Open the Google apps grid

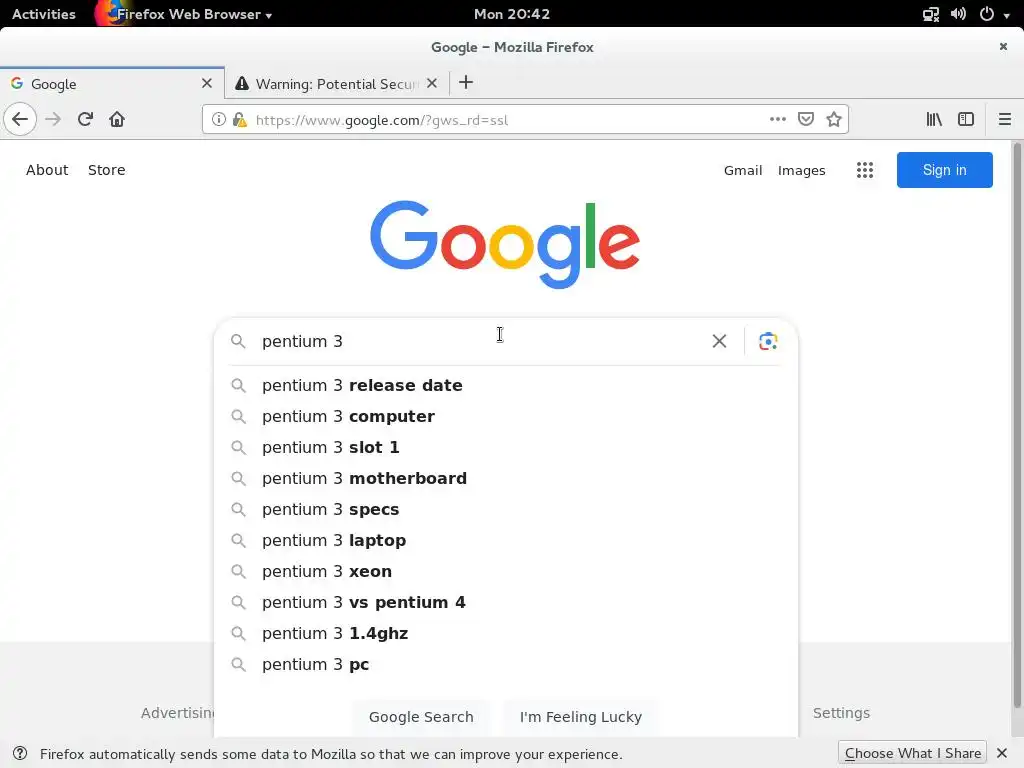pos(865,170)
